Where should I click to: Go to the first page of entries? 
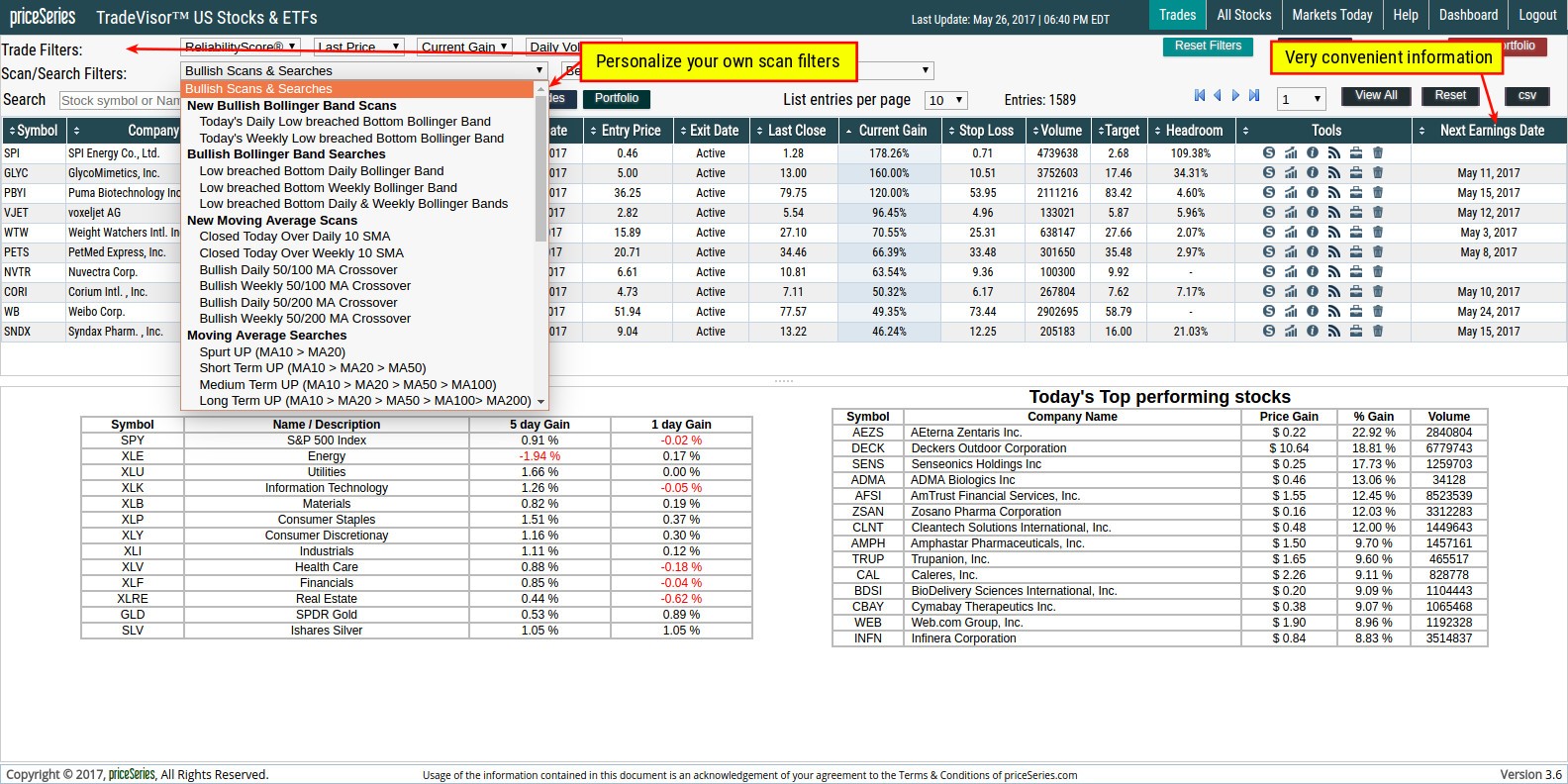[x=1200, y=96]
